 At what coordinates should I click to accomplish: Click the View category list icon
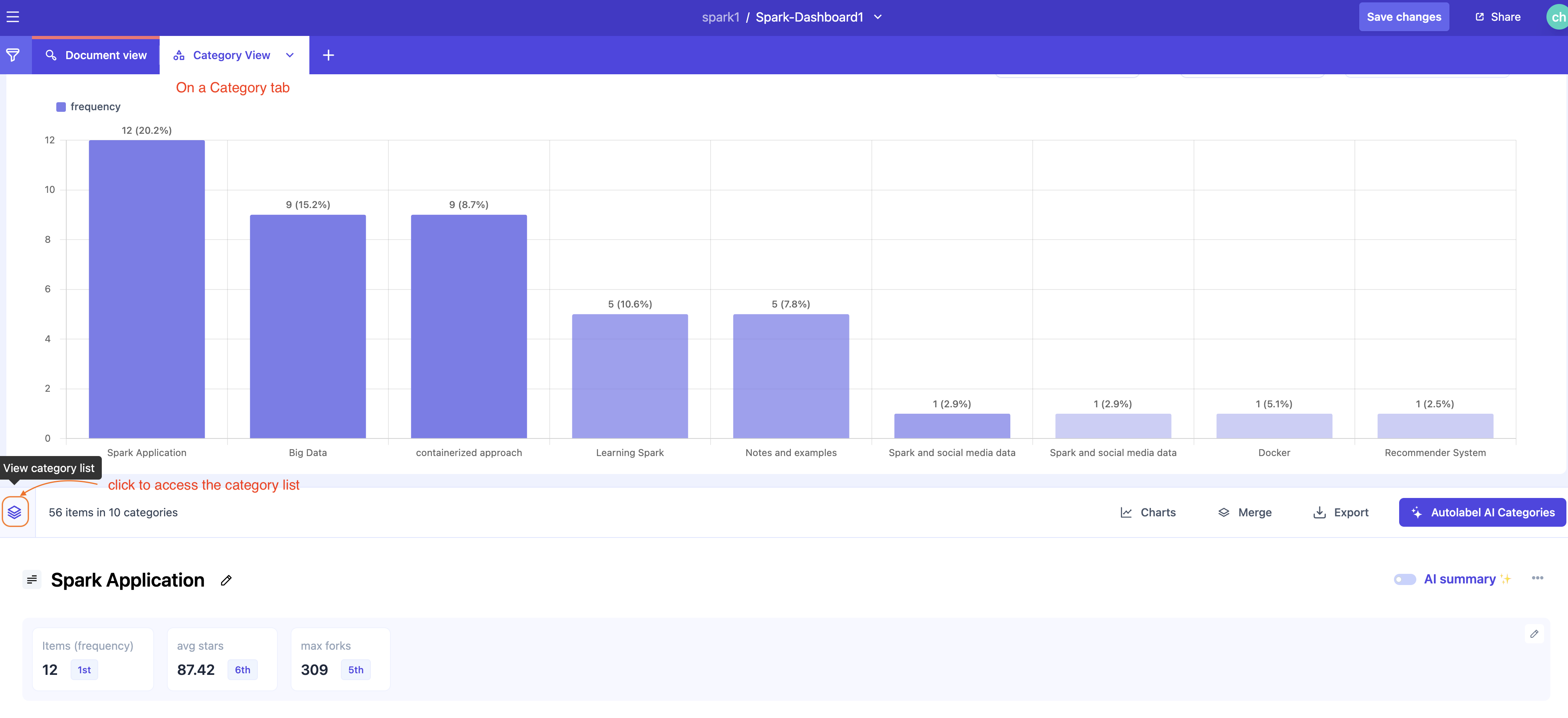[x=15, y=512]
